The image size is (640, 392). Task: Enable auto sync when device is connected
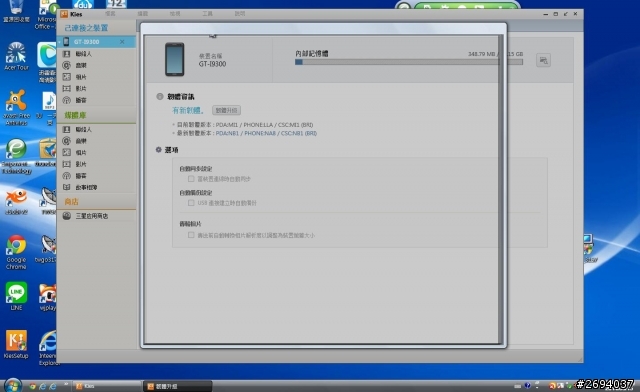click(x=191, y=179)
